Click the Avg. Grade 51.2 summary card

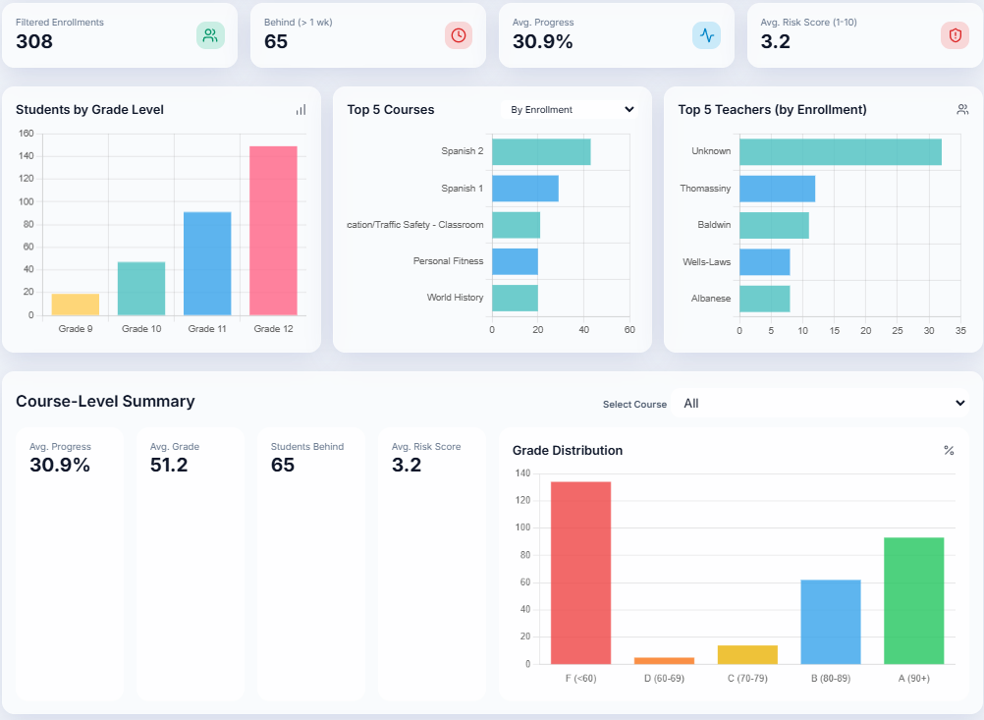point(190,564)
